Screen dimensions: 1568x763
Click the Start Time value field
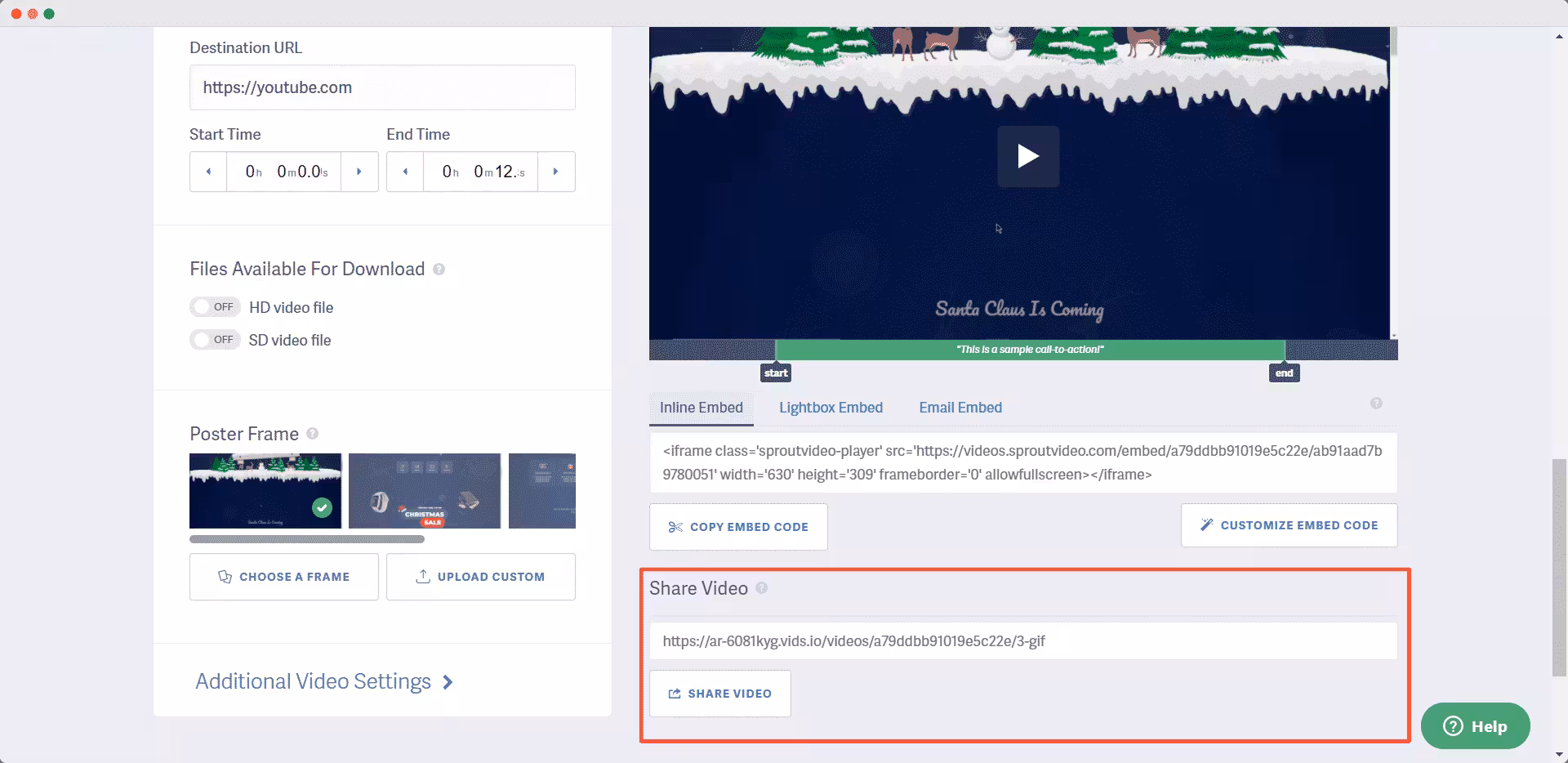(283, 172)
